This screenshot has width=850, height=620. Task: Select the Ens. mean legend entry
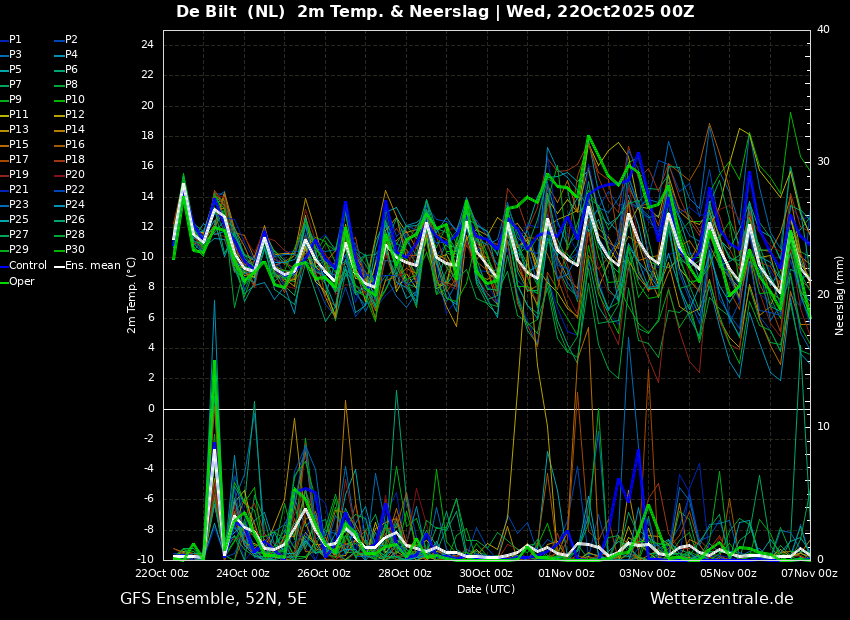[92, 265]
